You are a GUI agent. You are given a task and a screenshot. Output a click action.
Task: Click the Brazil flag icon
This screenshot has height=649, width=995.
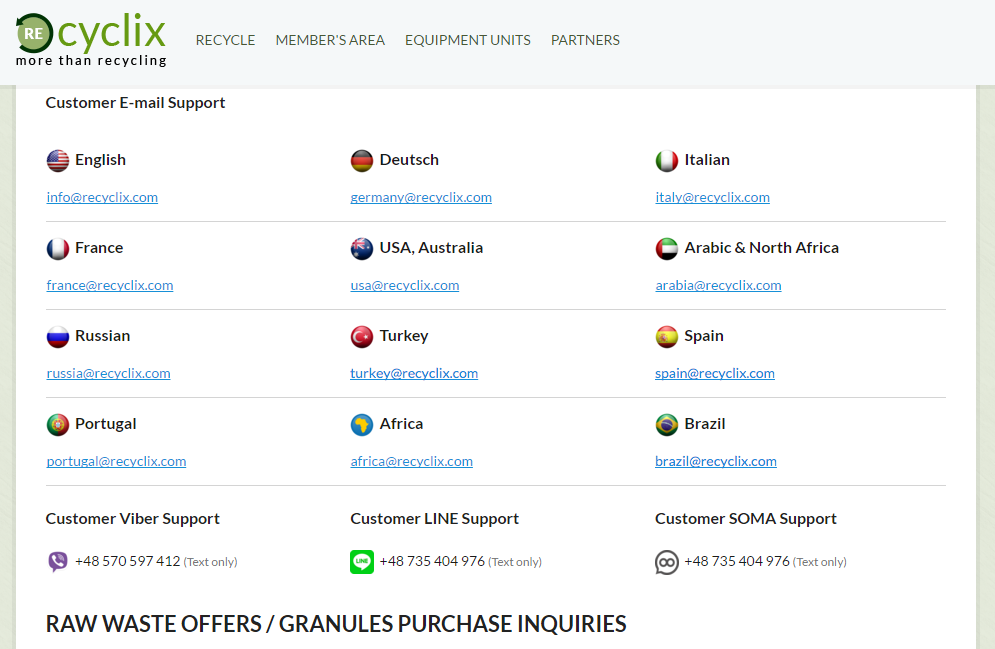[667, 424]
